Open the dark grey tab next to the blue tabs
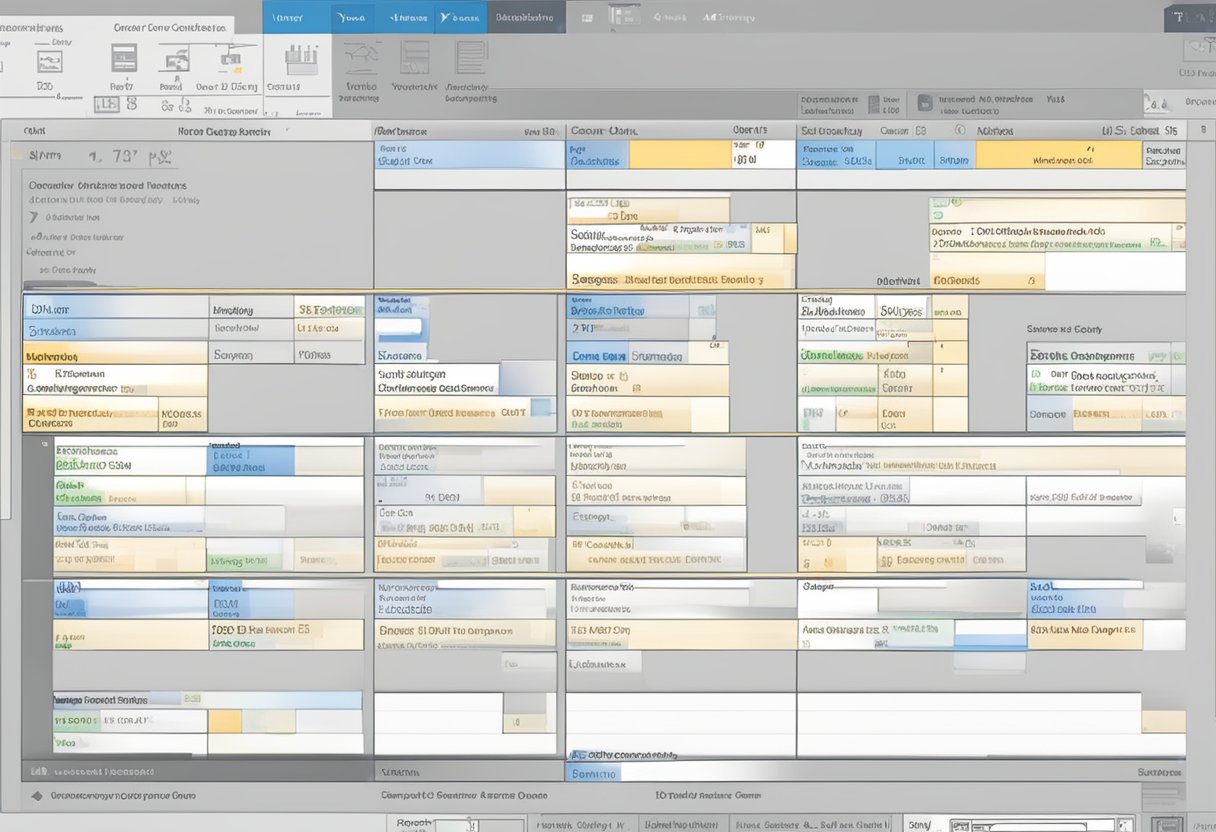The image size is (1216, 832). [x=526, y=17]
